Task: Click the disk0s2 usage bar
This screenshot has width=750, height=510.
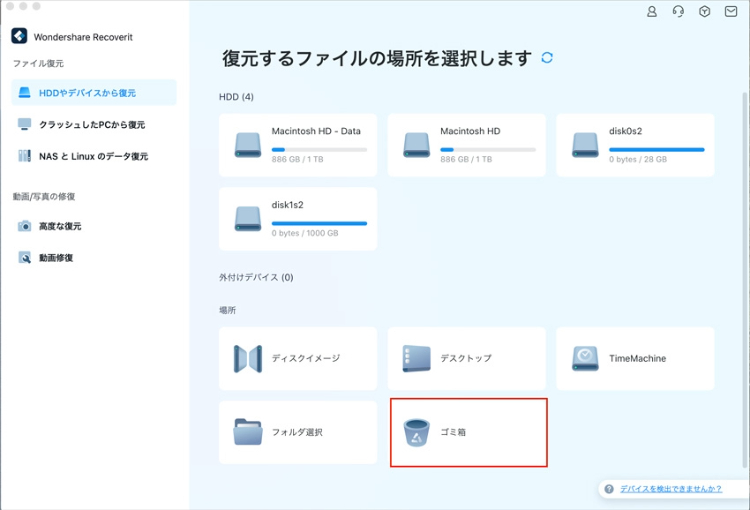Action: pyautogui.click(x=656, y=150)
